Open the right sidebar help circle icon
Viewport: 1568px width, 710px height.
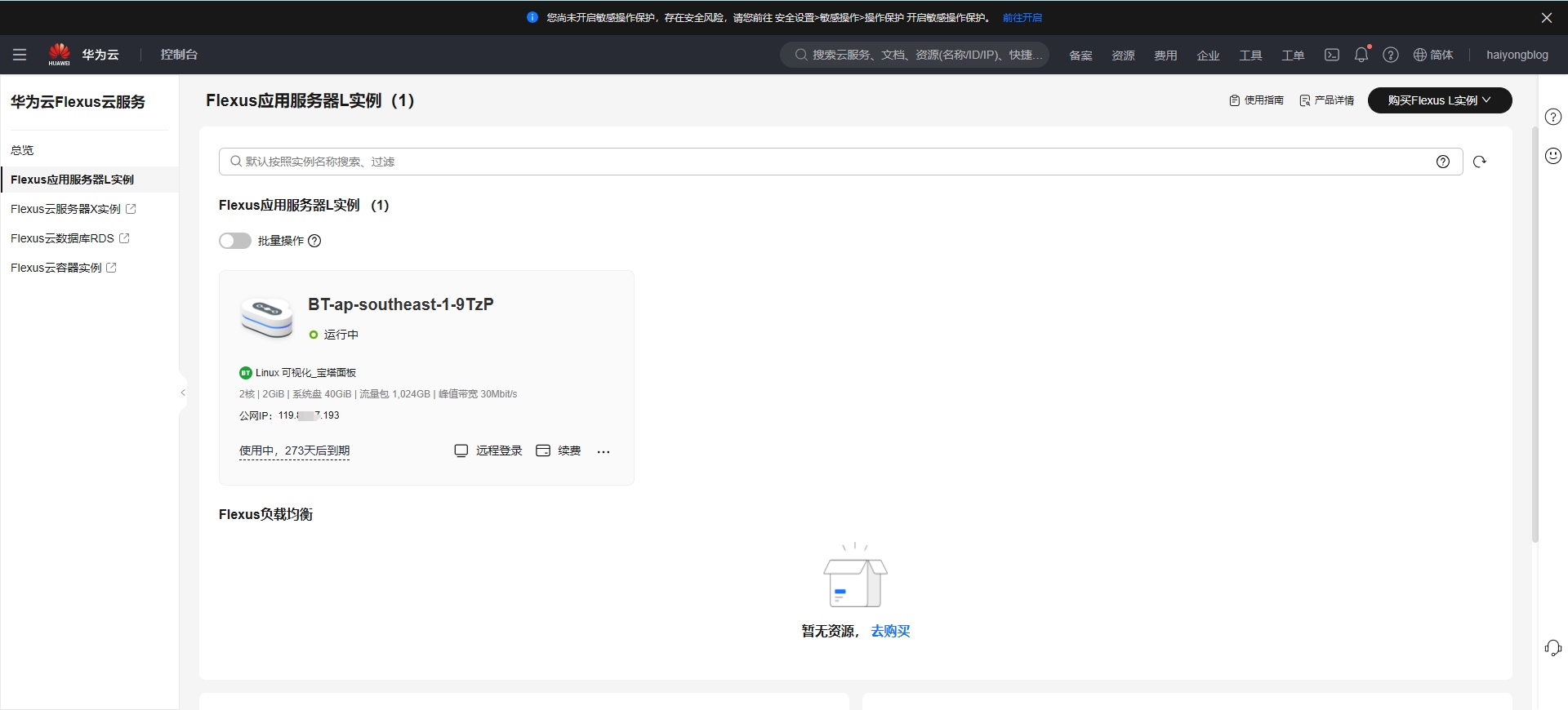pyautogui.click(x=1553, y=117)
